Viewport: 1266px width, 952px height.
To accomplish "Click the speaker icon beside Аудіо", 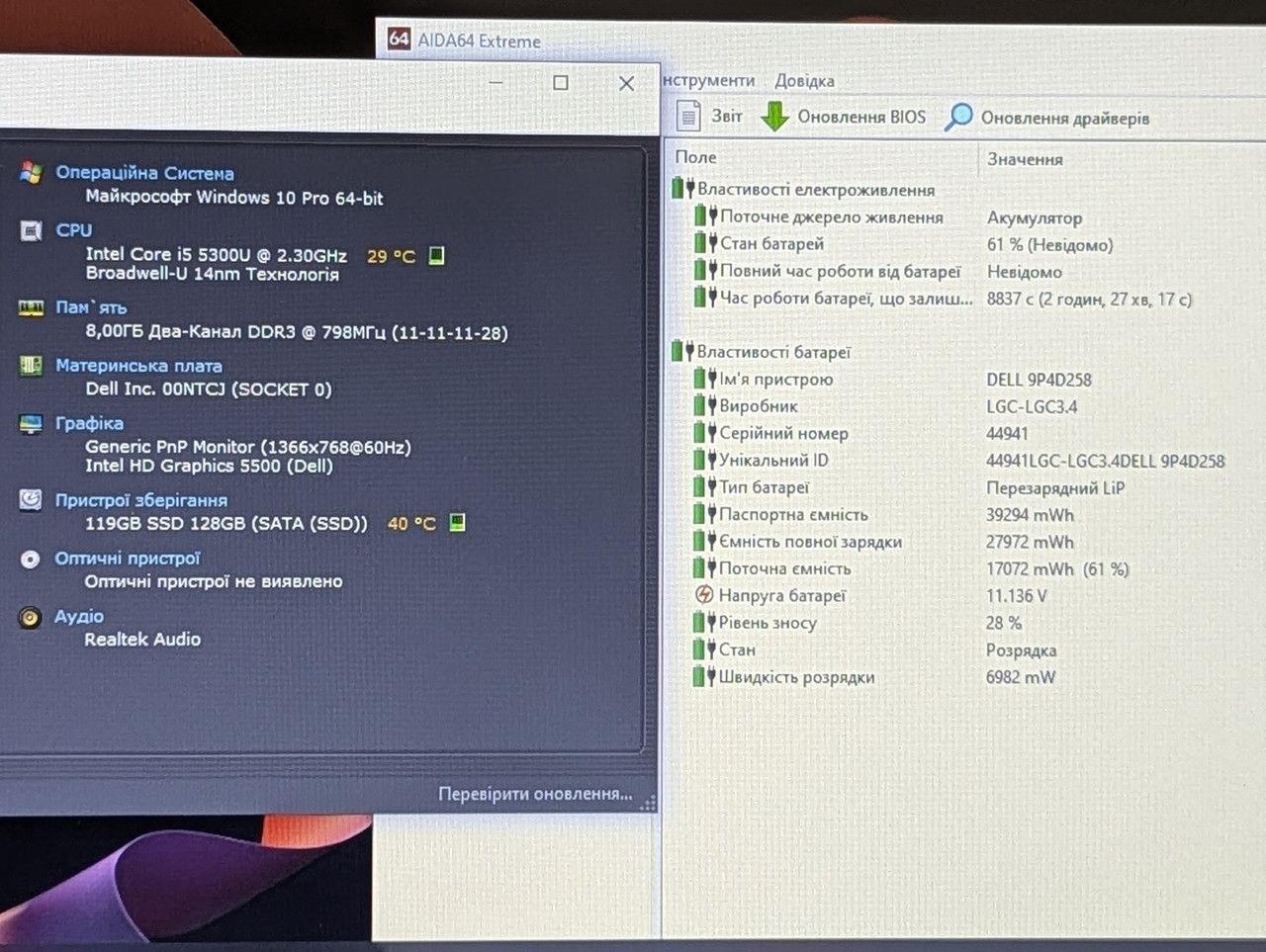I will (31, 618).
